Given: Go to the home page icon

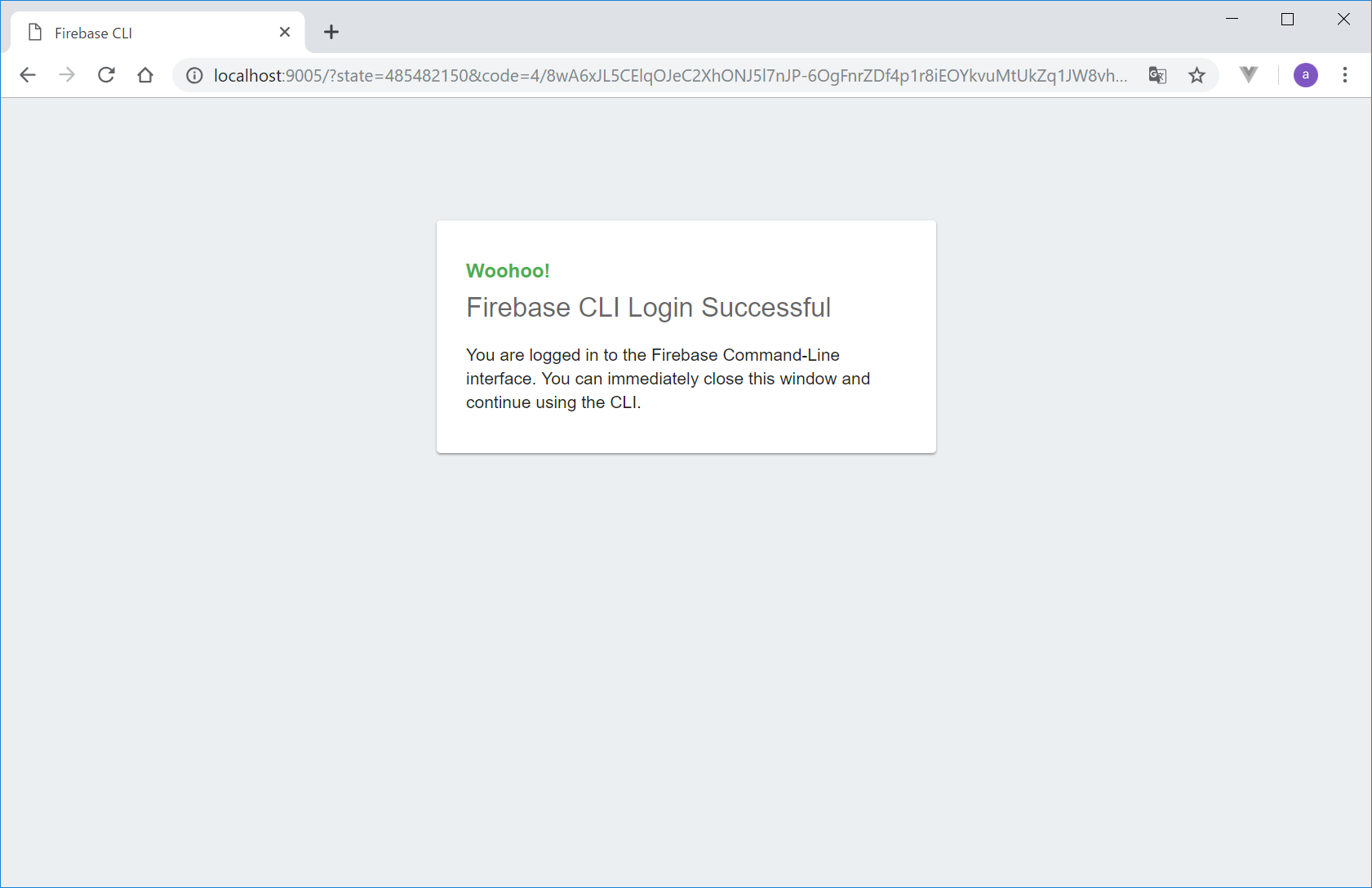Looking at the screenshot, I should pos(145,75).
